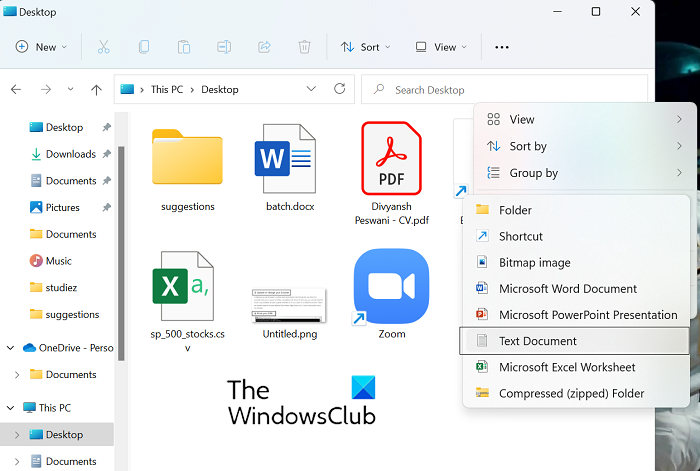Click the Delete trash icon
700x471 pixels.
coord(304,47)
